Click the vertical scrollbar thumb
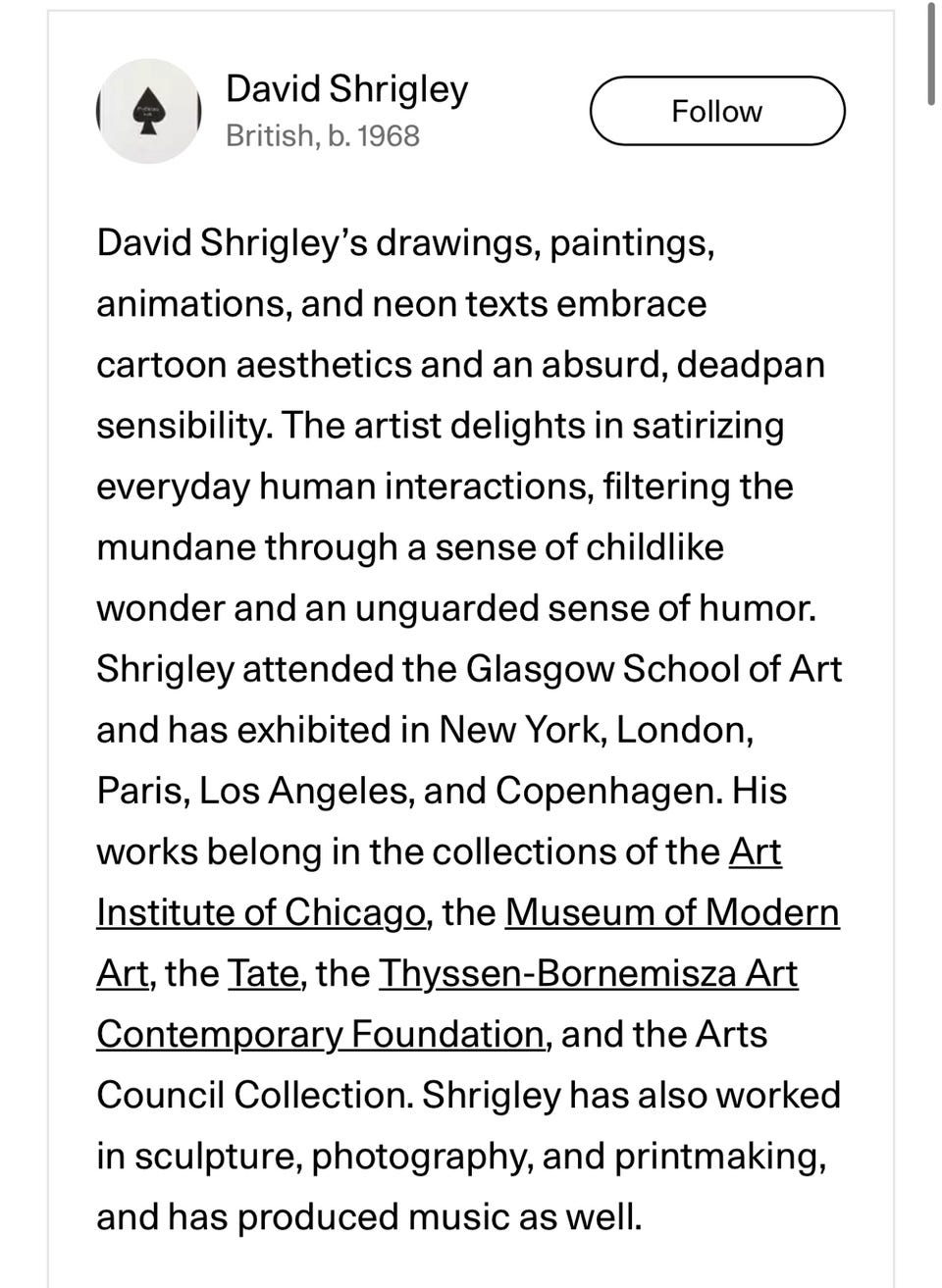 (931, 54)
